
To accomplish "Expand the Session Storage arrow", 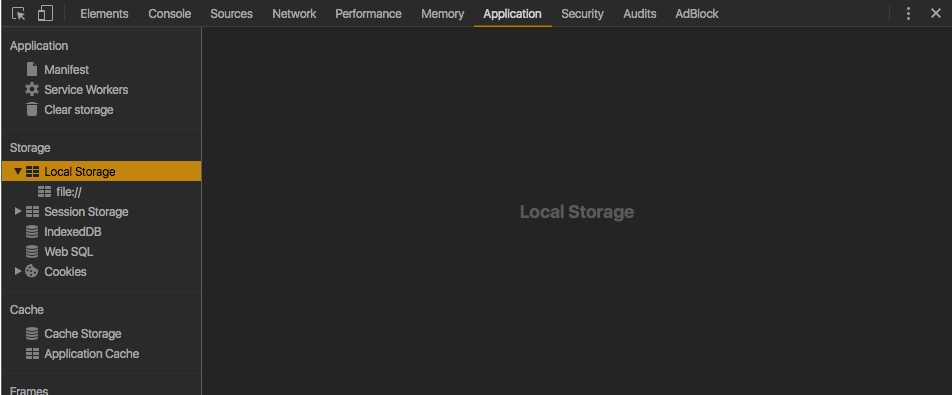I will [18, 211].
